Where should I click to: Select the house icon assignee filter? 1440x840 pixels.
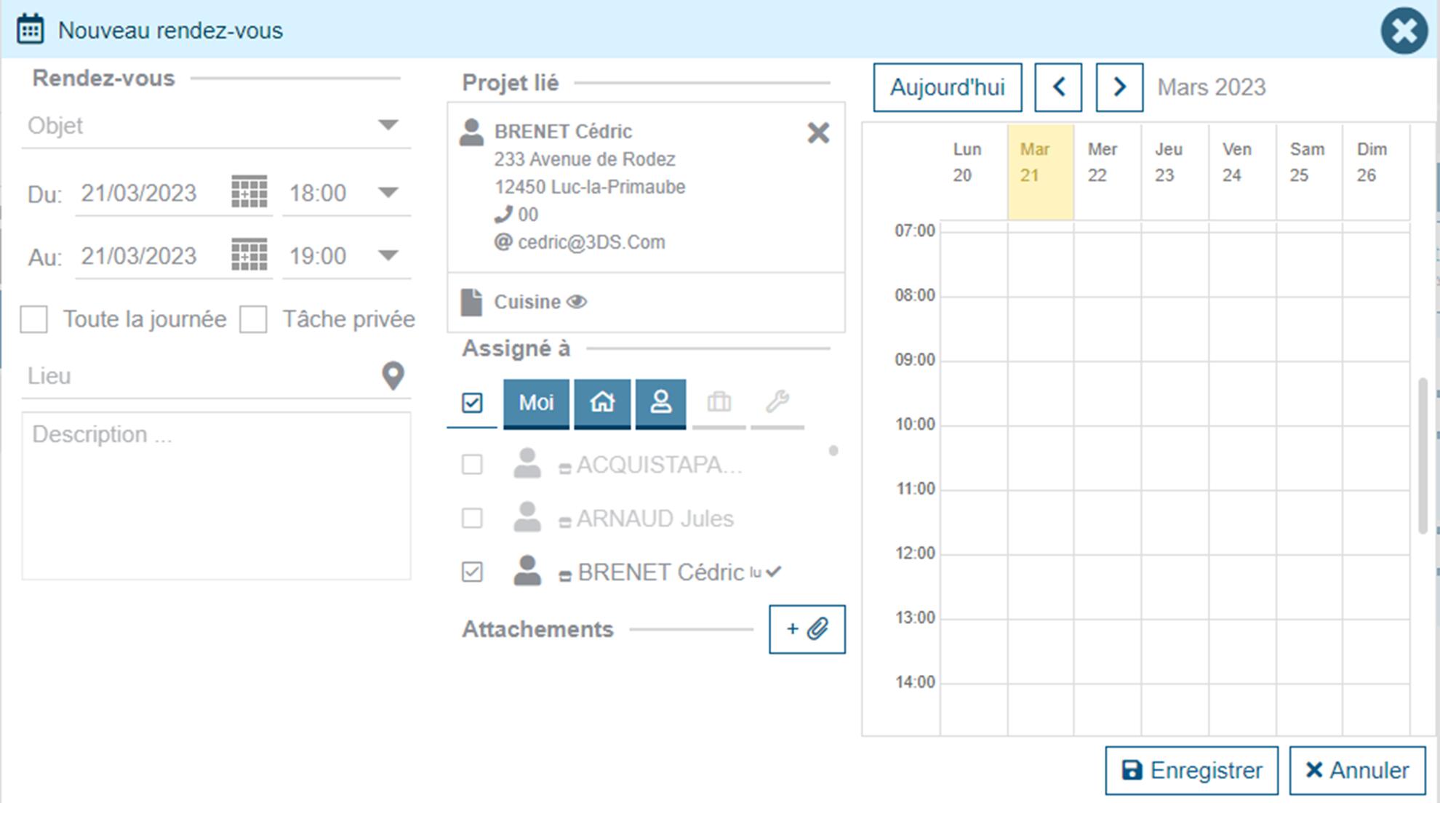click(x=602, y=402)
